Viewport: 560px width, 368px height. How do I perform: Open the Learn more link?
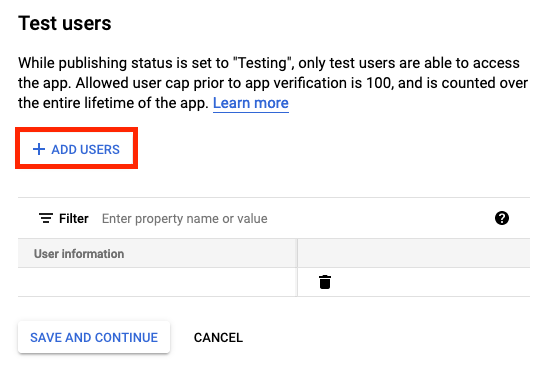point(251,103)
